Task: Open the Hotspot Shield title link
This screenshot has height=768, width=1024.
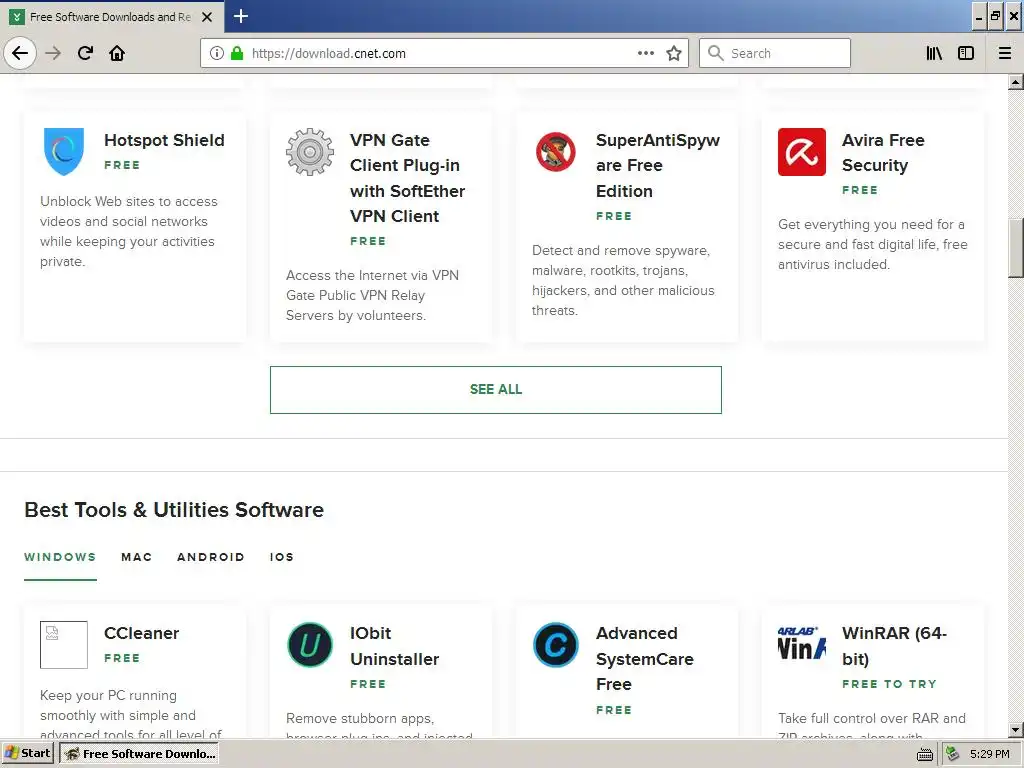Action: [x=164, y=140]
